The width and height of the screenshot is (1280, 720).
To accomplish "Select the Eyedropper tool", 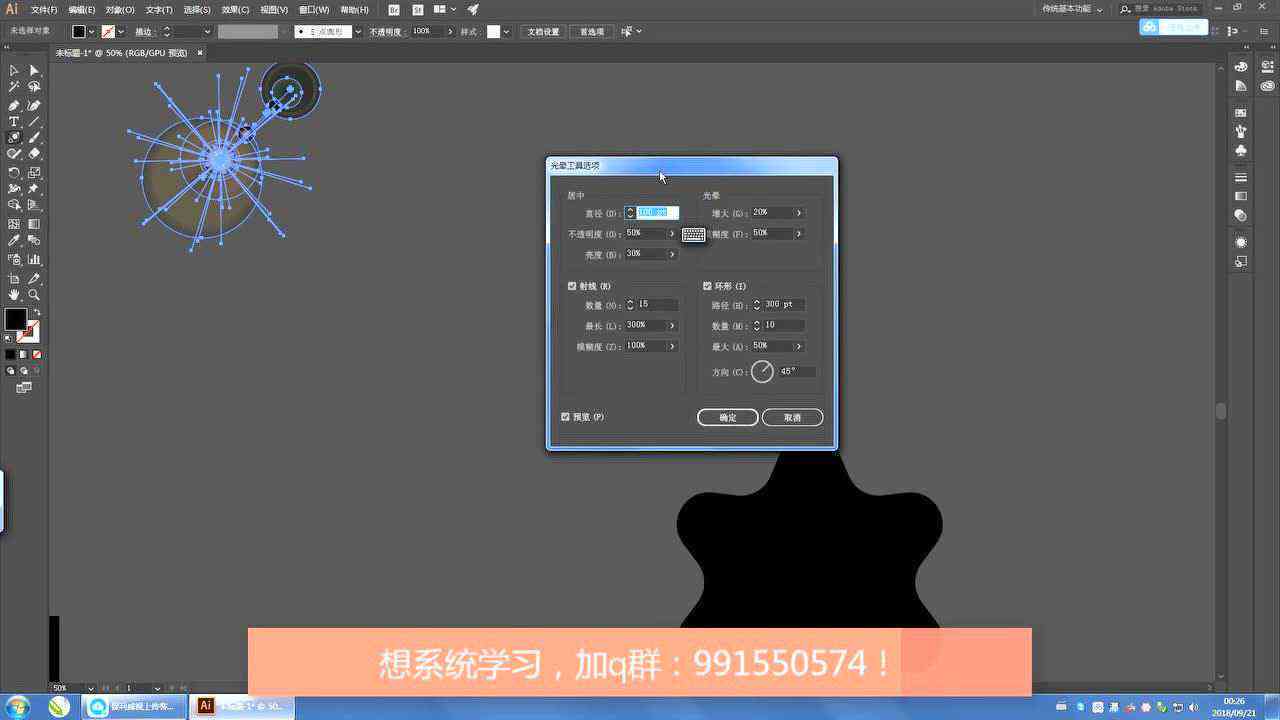I will pyautogui.click(x=14, y=241).
